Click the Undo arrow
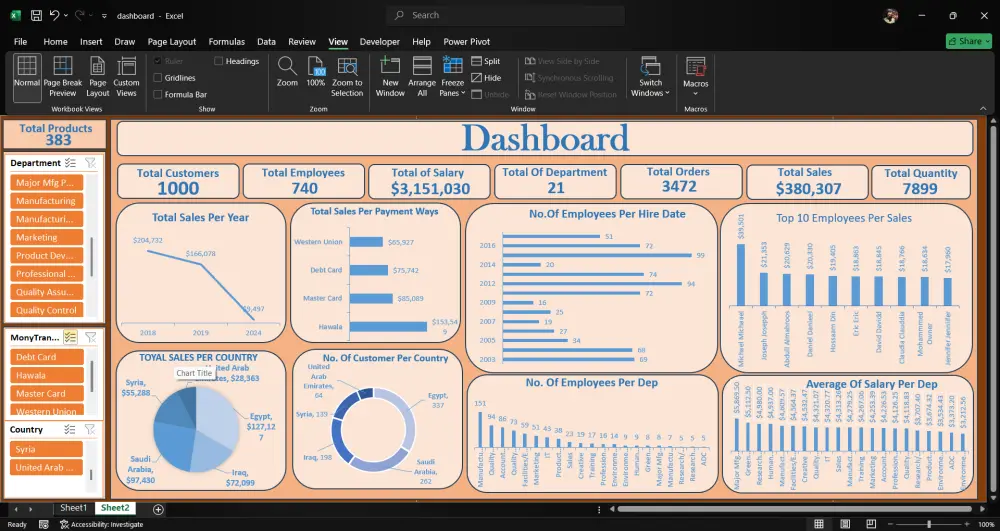Viewport: 1000px width, 531px height. 55,15
